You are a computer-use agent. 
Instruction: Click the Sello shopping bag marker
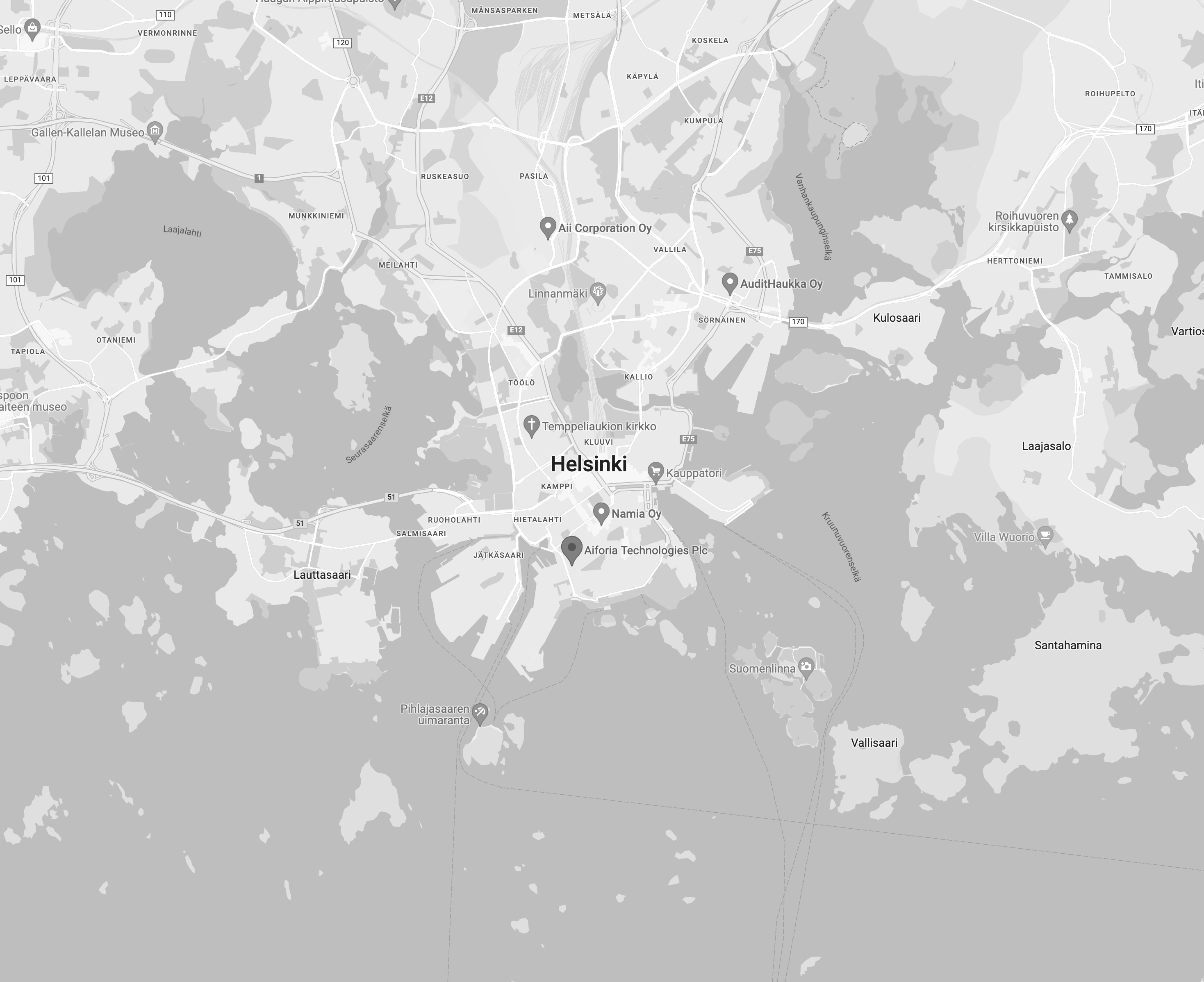tap(33, 30)
